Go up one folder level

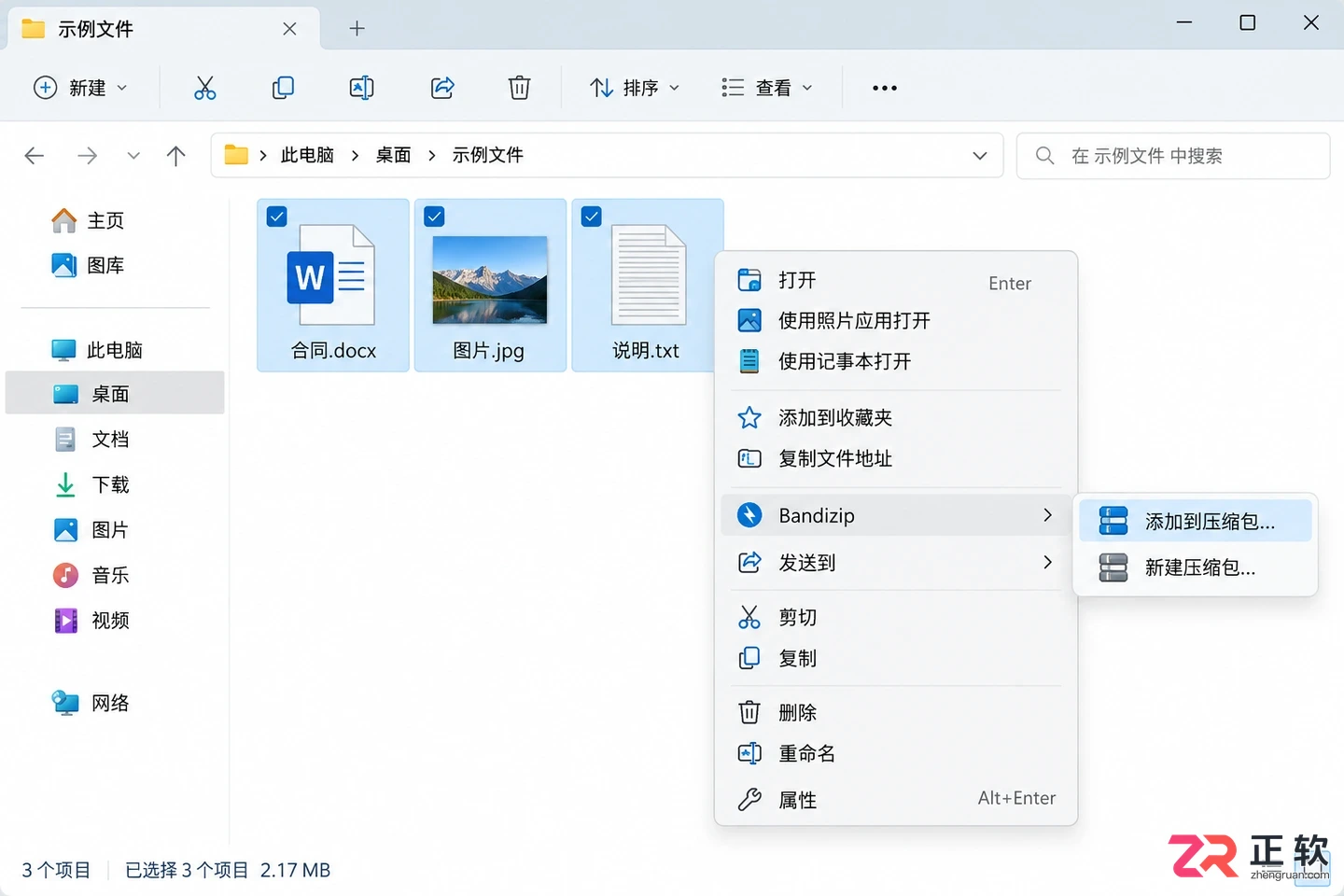coord(175,156)
